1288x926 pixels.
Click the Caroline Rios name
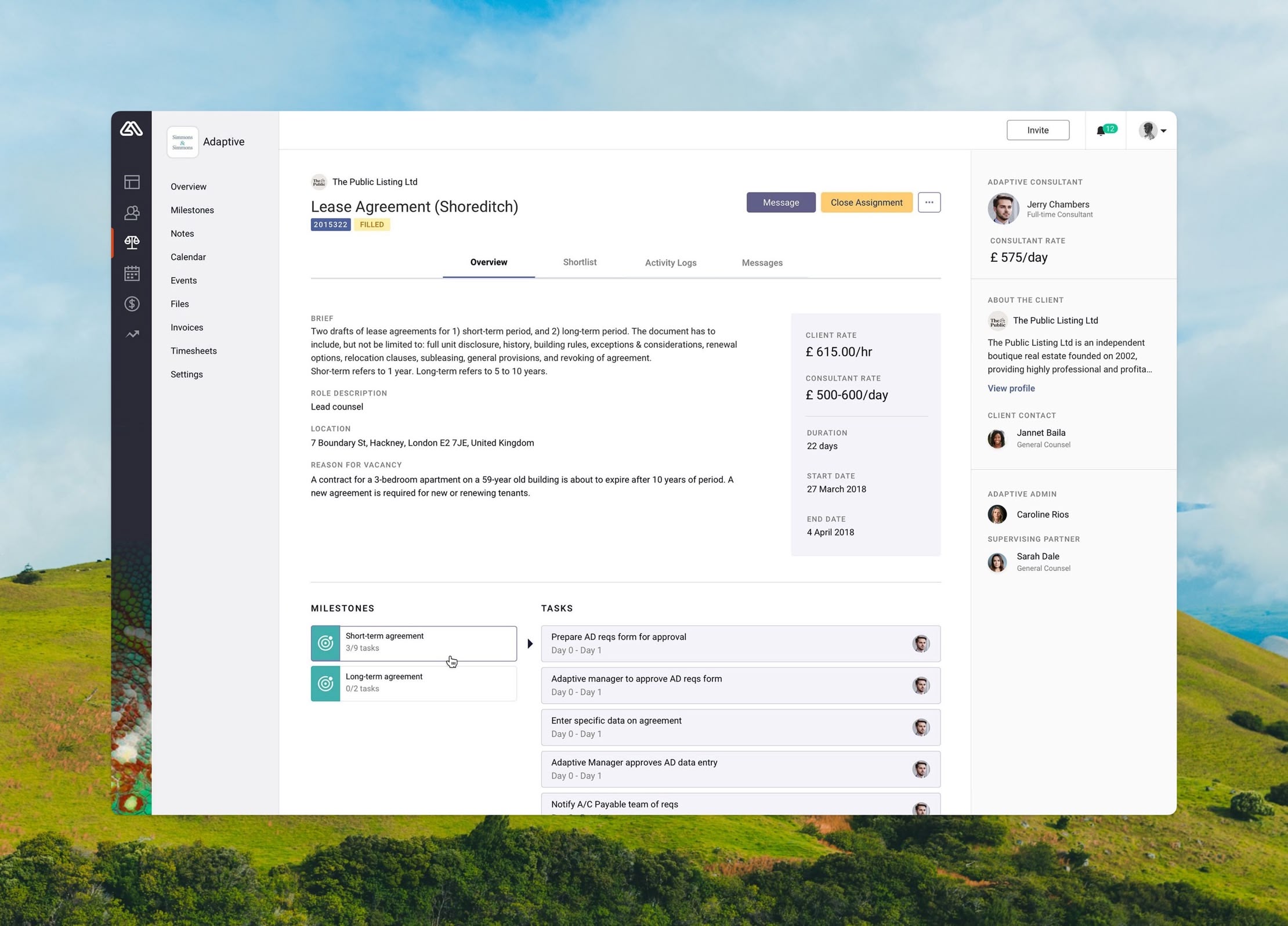click(x=1042, y=515)
